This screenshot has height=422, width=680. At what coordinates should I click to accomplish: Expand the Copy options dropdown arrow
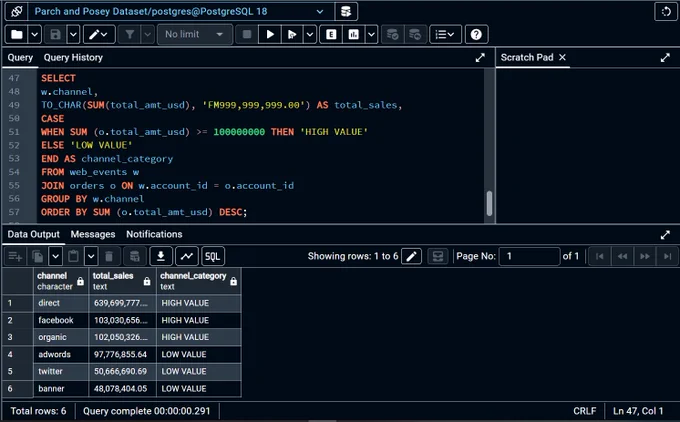[56, 256]
